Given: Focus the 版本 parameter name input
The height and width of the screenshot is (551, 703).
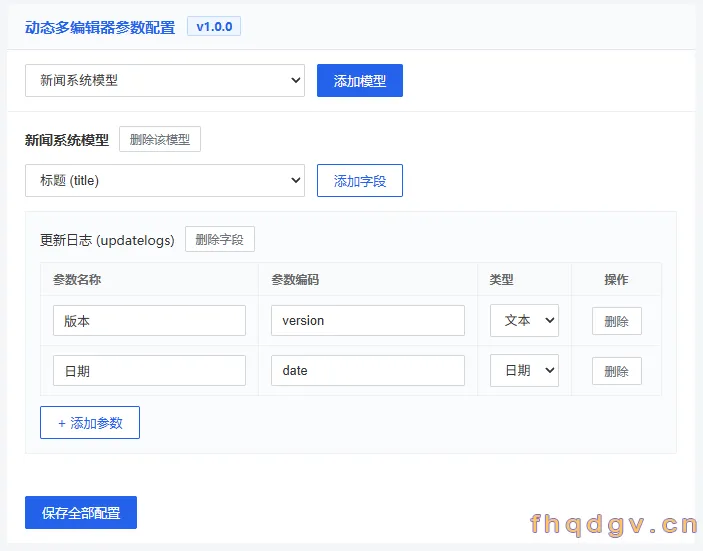Looking at the screenshot, I should (x=149, y=321).
